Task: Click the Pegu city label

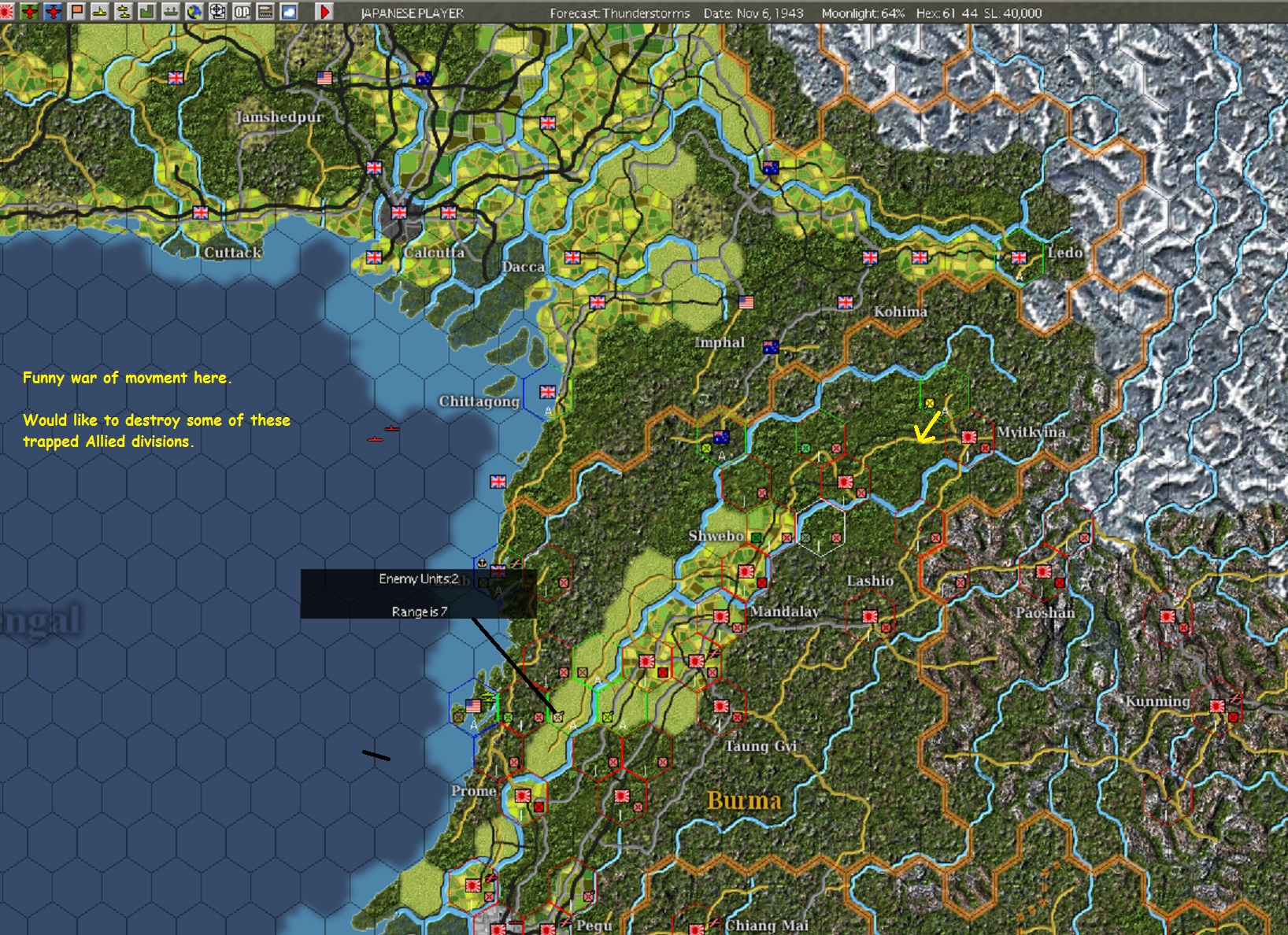Action: coord(594,926)
